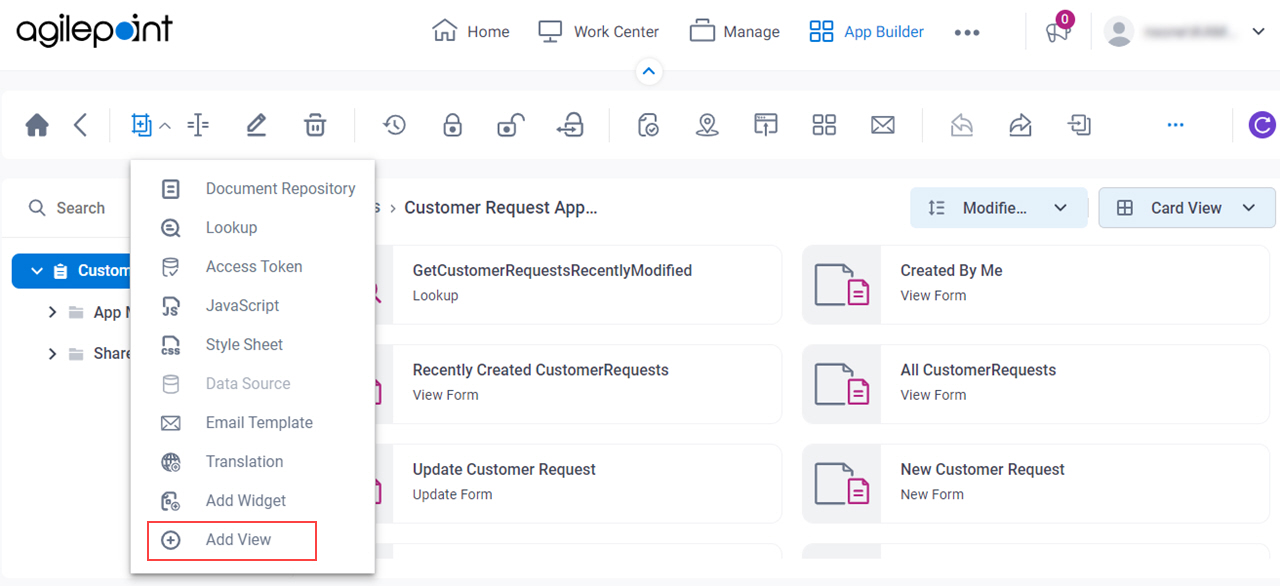
Task: Collapse the Customer app tree node
Action: click(37, 271)
